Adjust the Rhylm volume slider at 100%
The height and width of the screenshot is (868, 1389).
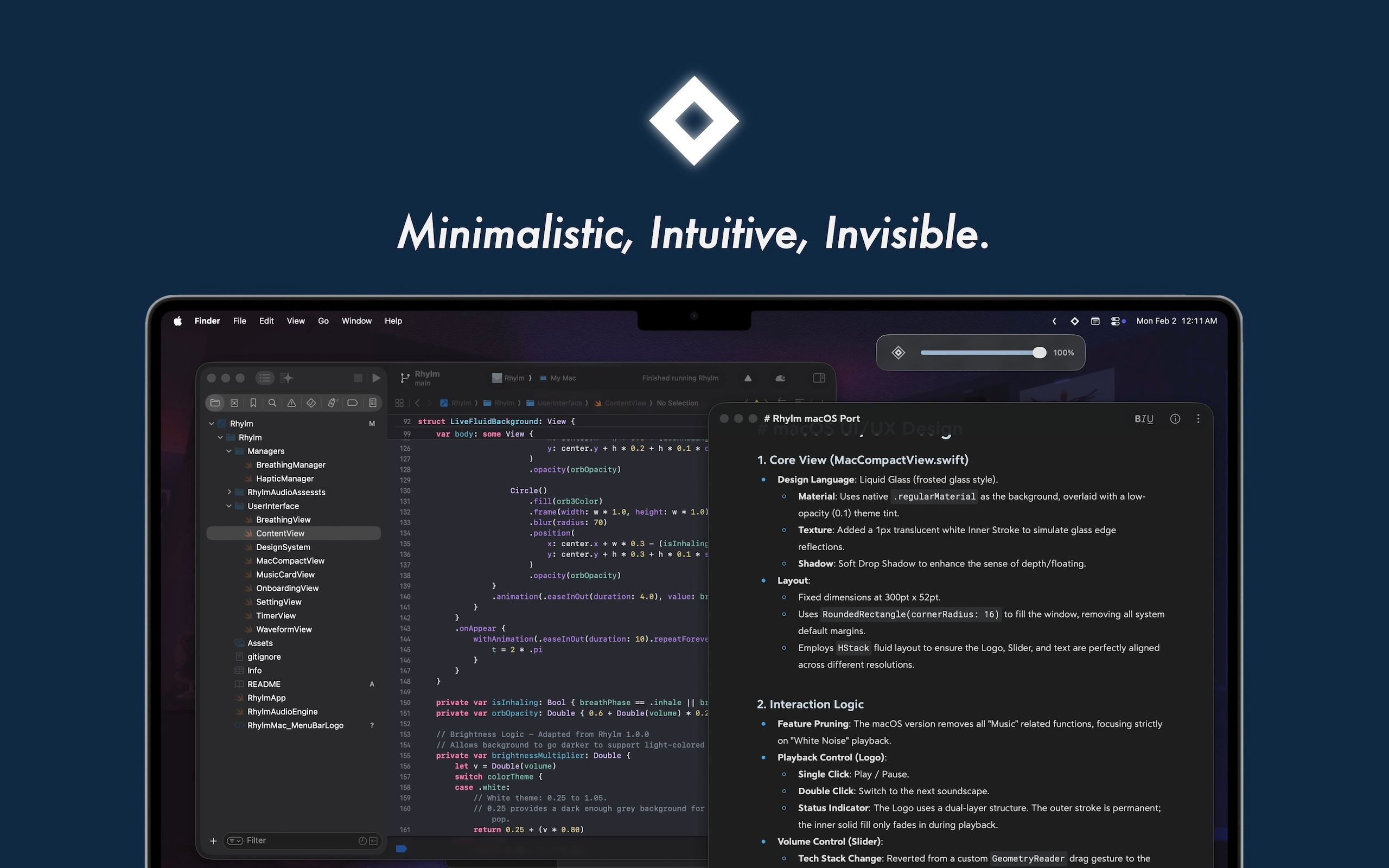tap(983, 353)
